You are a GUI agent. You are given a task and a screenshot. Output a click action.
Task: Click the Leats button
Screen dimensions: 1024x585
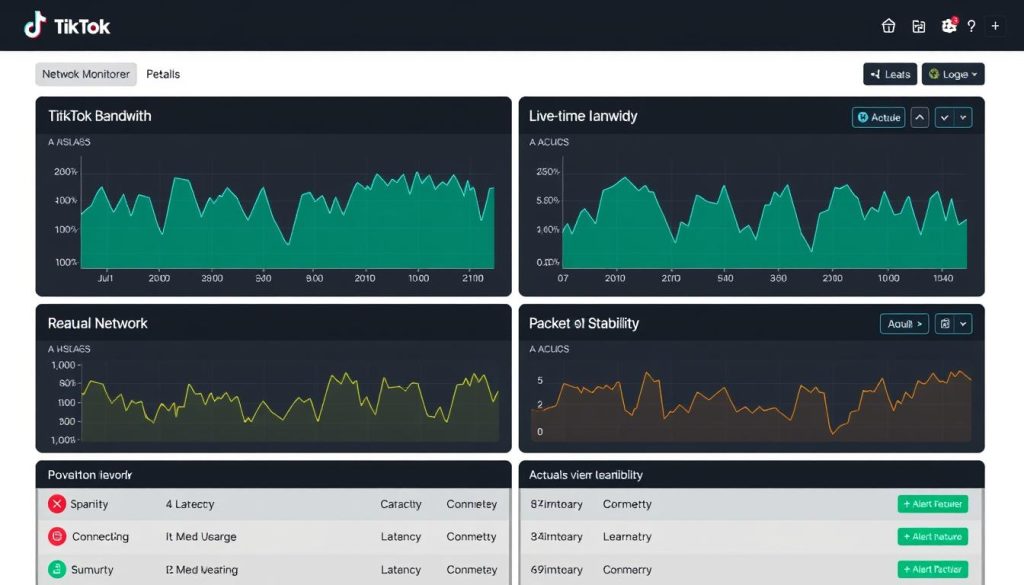coord(890,74)
